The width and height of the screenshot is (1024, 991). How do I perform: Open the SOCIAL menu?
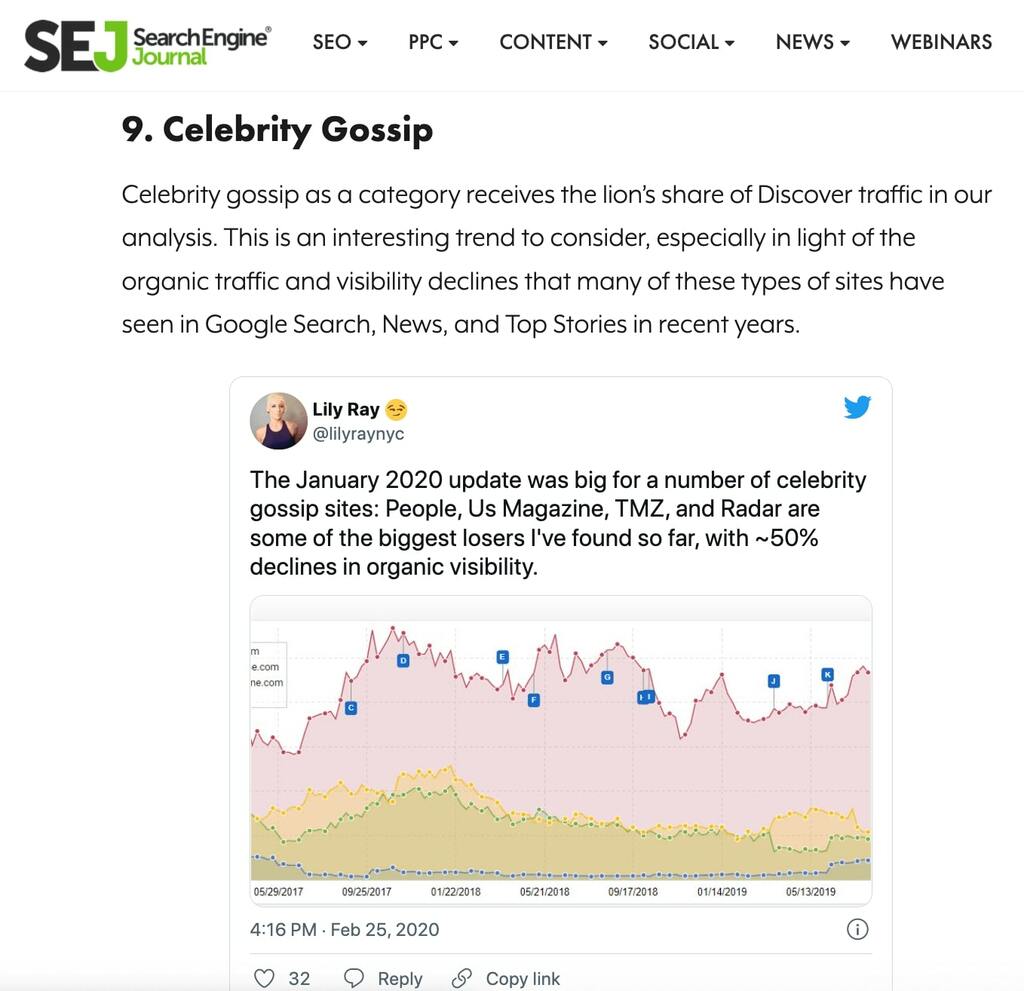coord(691,42)
